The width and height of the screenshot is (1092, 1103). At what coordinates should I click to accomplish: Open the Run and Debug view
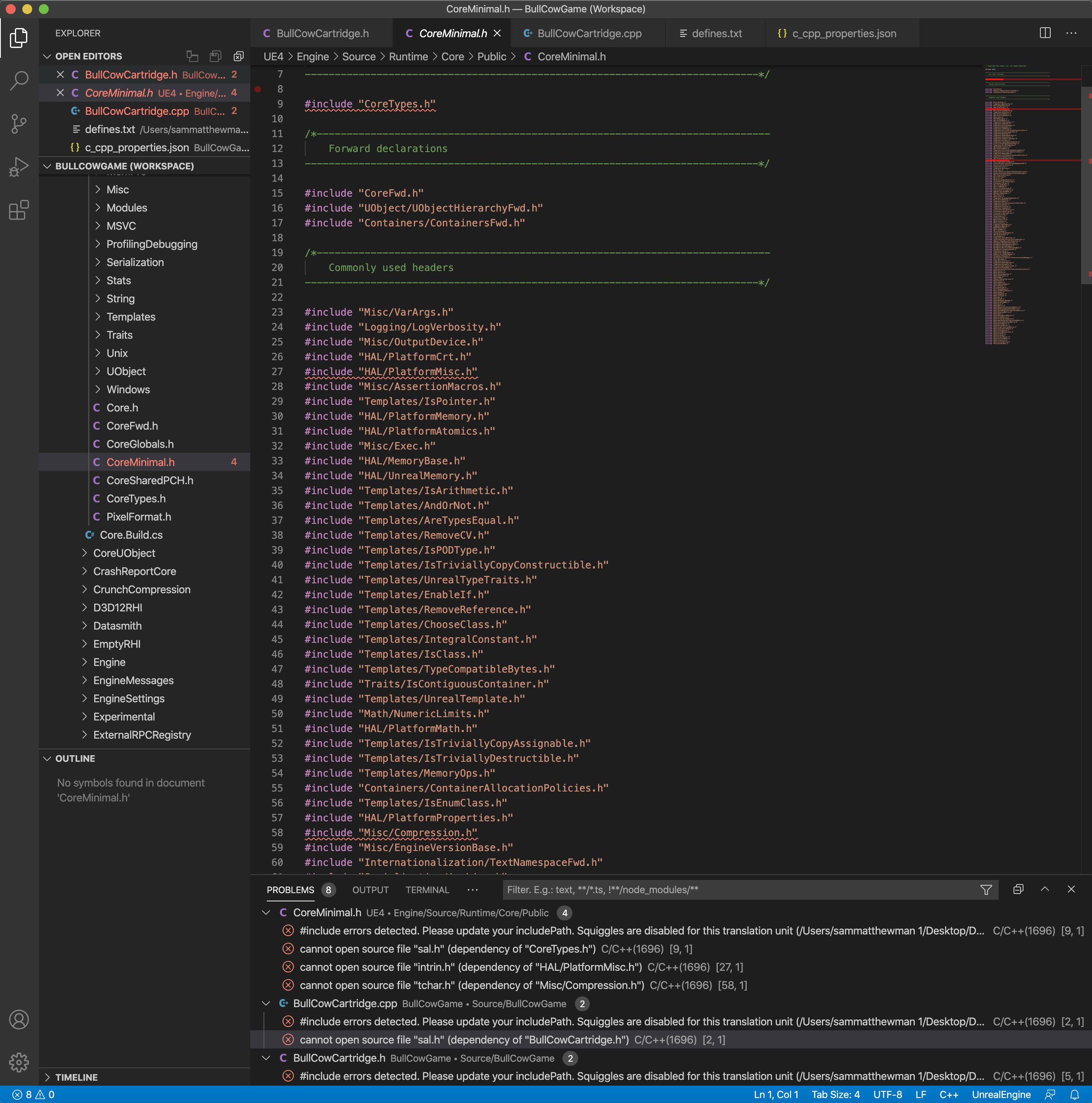[19, 166]
